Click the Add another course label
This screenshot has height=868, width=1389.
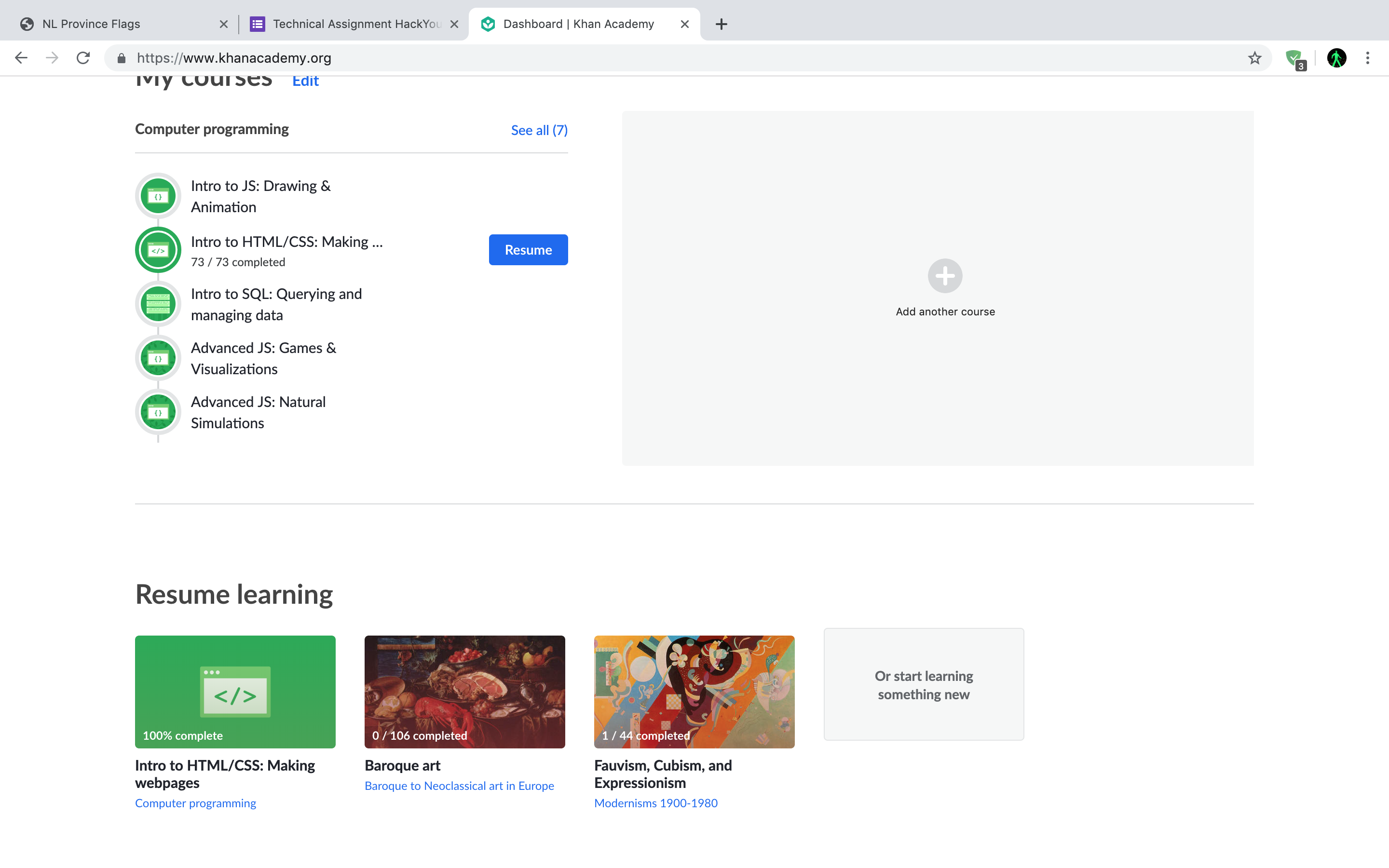pyautogui.click(x=945, y=312)
